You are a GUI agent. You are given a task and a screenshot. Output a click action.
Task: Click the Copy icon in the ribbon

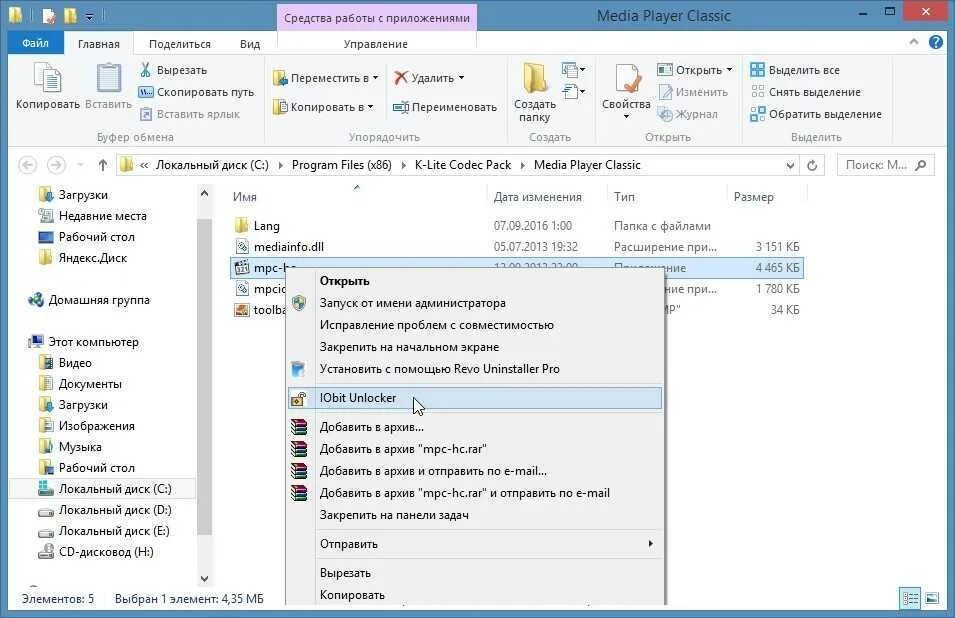click(48, 80)
